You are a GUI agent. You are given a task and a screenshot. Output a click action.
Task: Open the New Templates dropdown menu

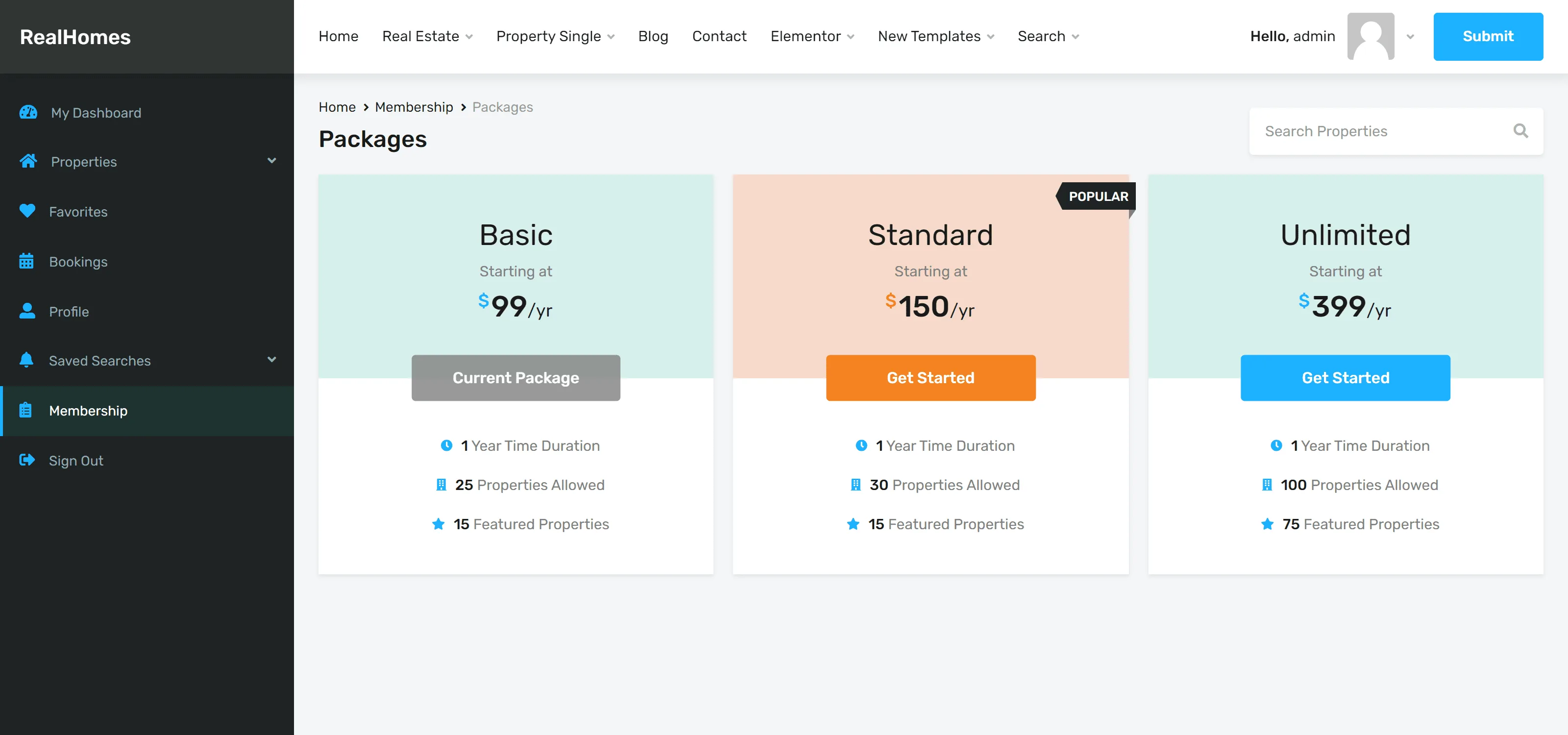click(935, 37)
